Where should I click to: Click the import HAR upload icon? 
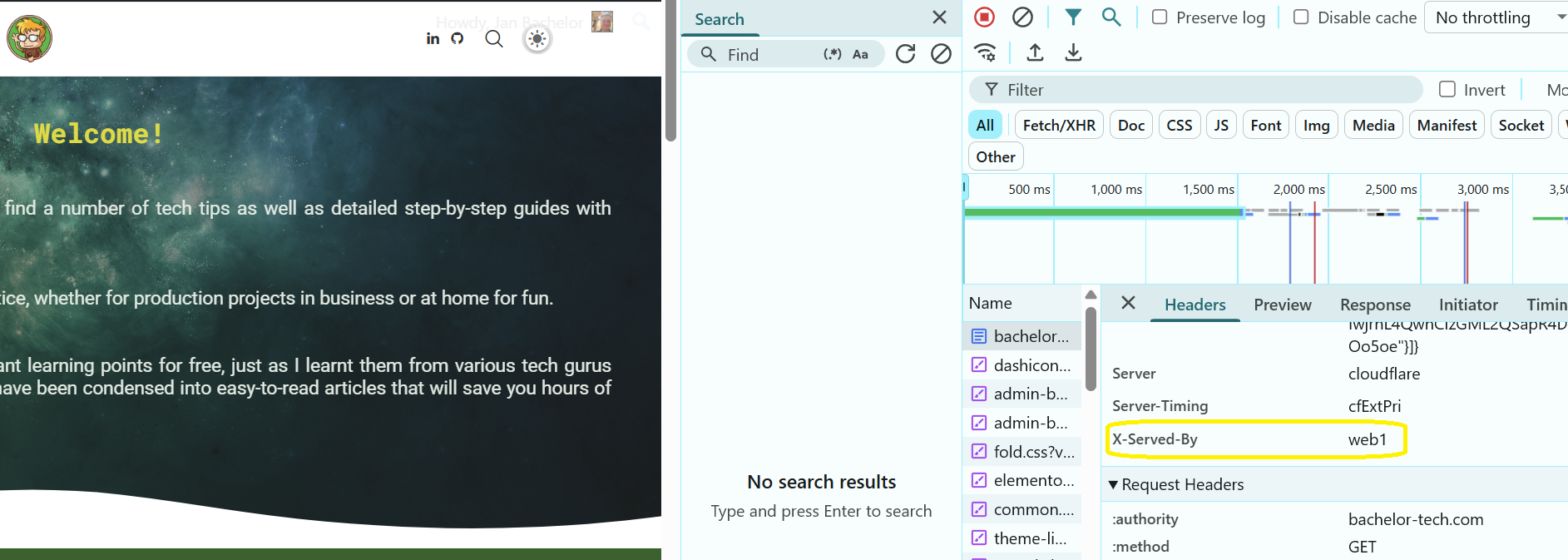click(1035, 53)
